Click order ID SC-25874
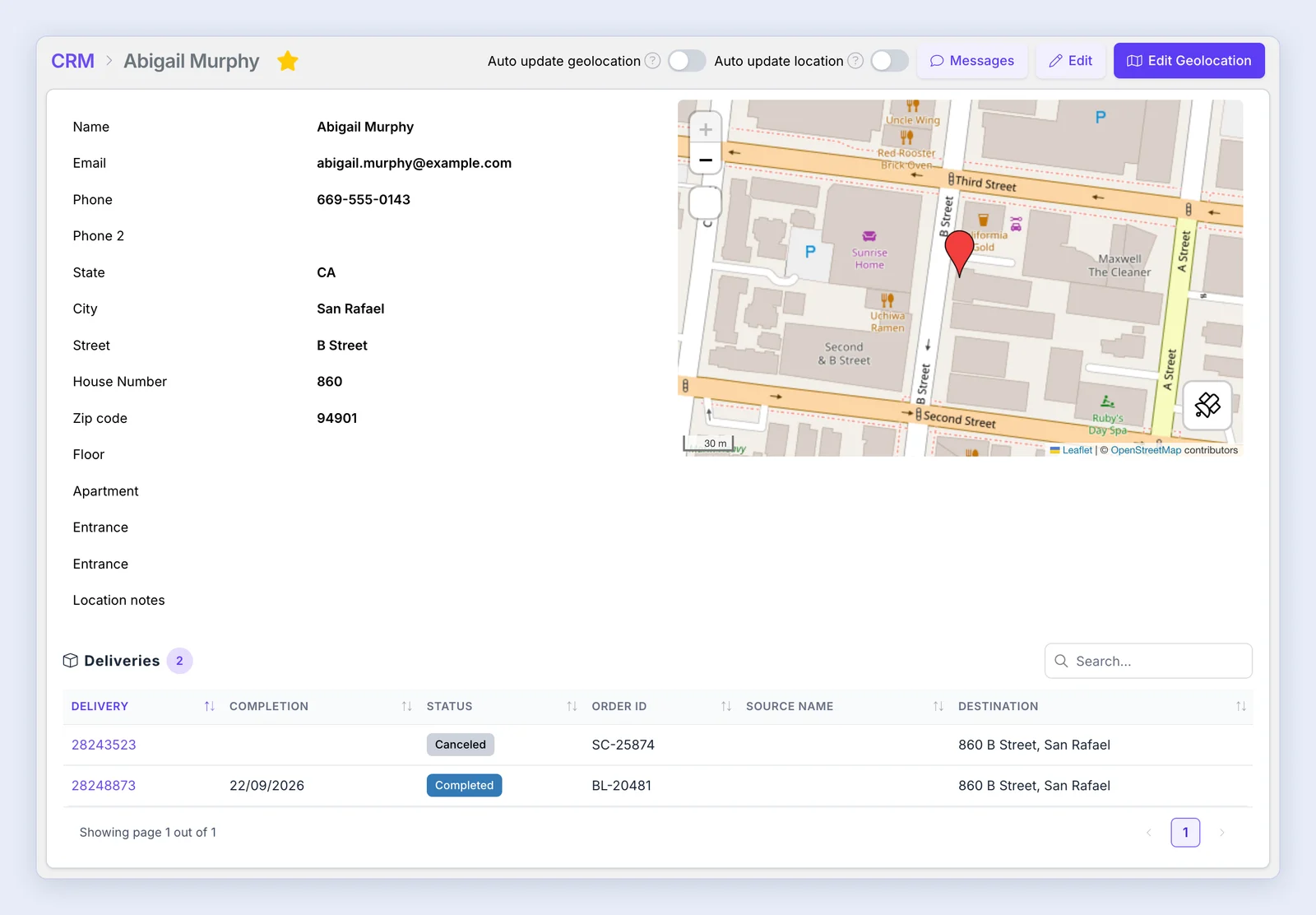The width and height of the screenshot is (1316, 915). tap(623, 745)
